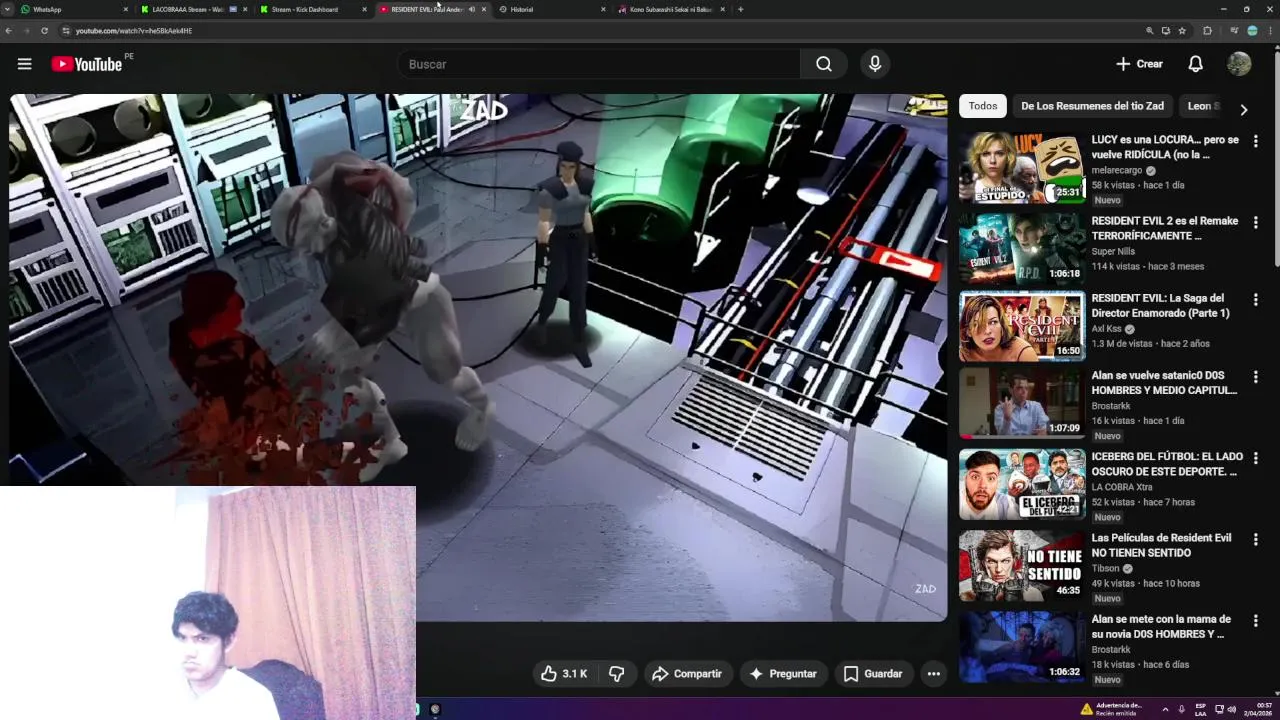Open the YouTube account avatar menu

1239,64
